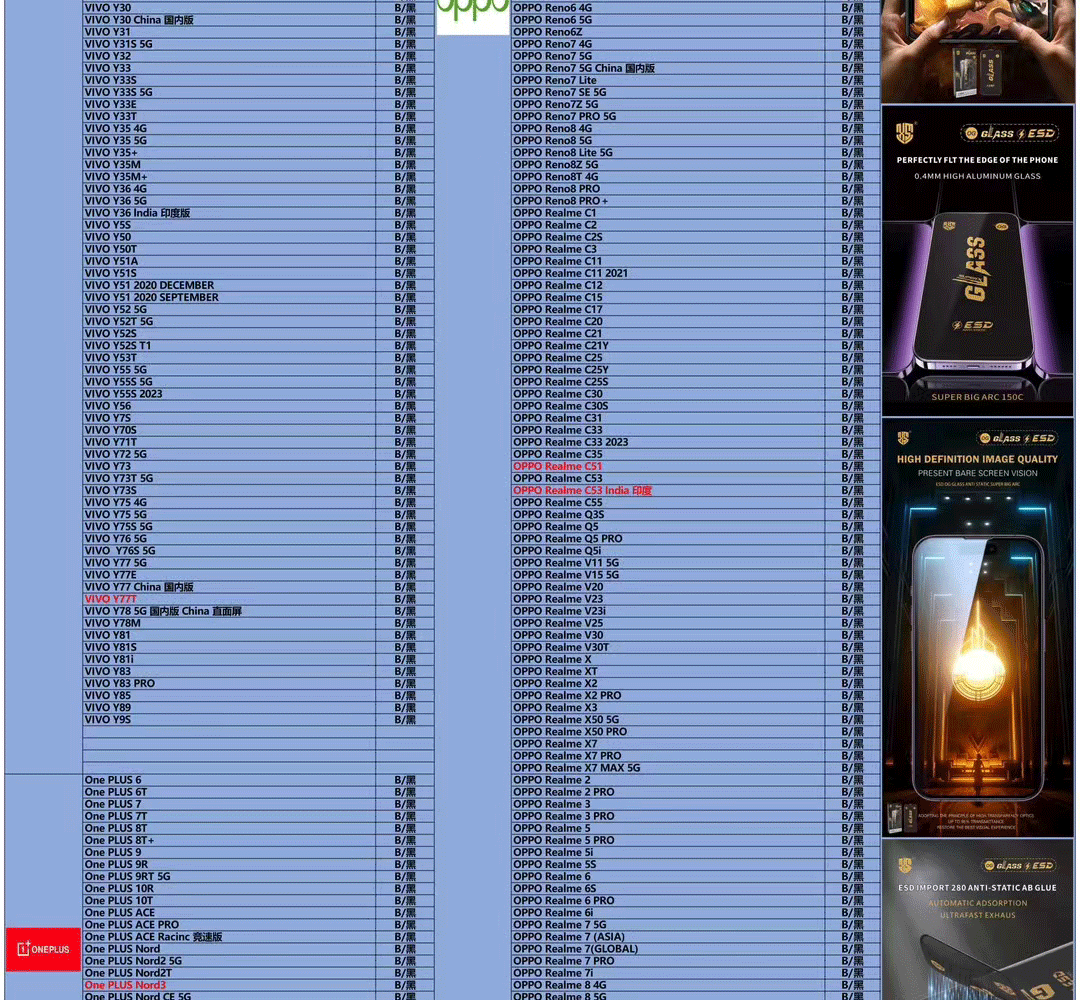
Task: Select 'OPPO Realme X7 MAX 5G' cell
Action: (x=668, y=768)
